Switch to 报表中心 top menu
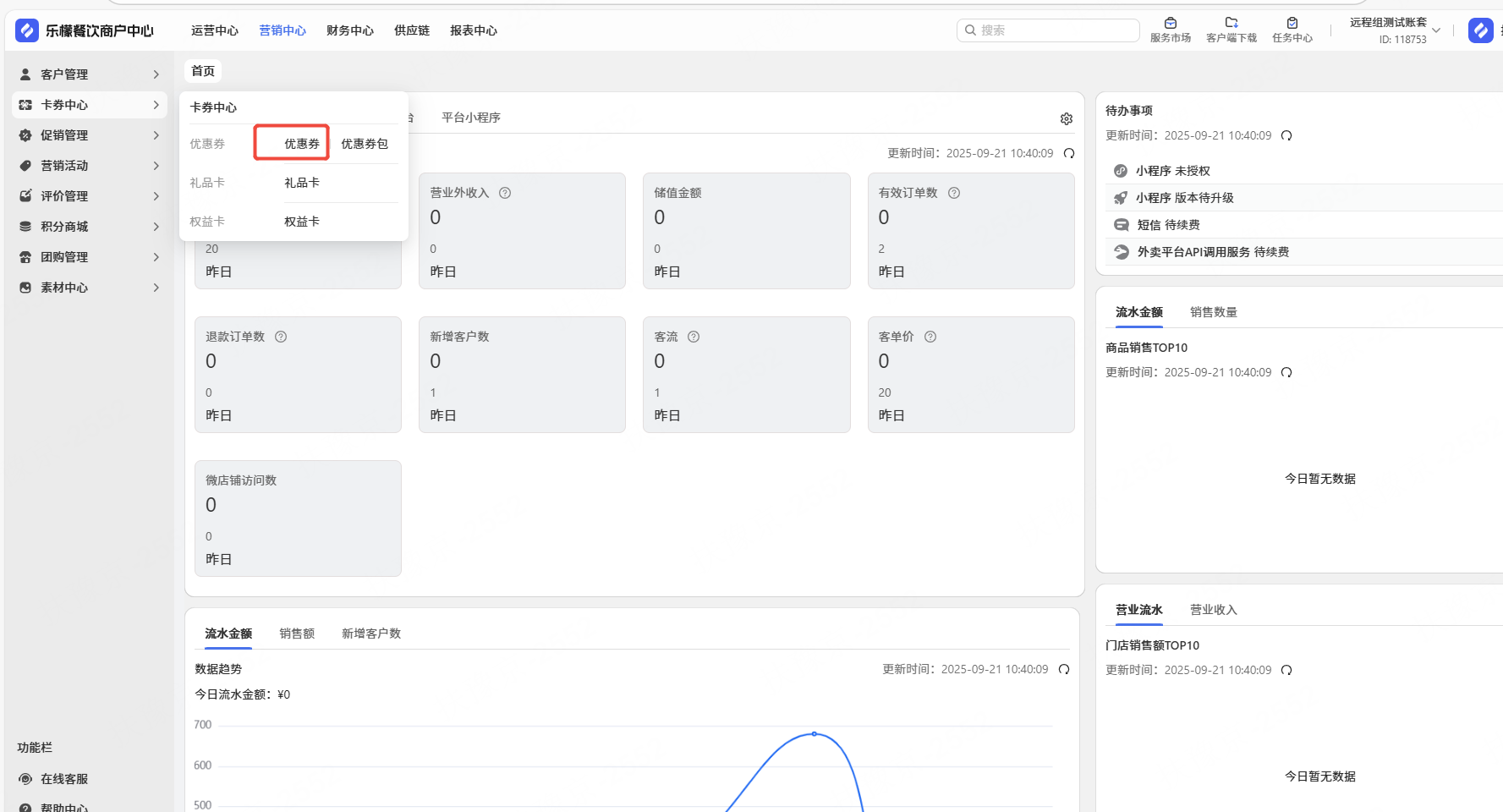This screenshot has height=812, width=1503. (474, 30)
